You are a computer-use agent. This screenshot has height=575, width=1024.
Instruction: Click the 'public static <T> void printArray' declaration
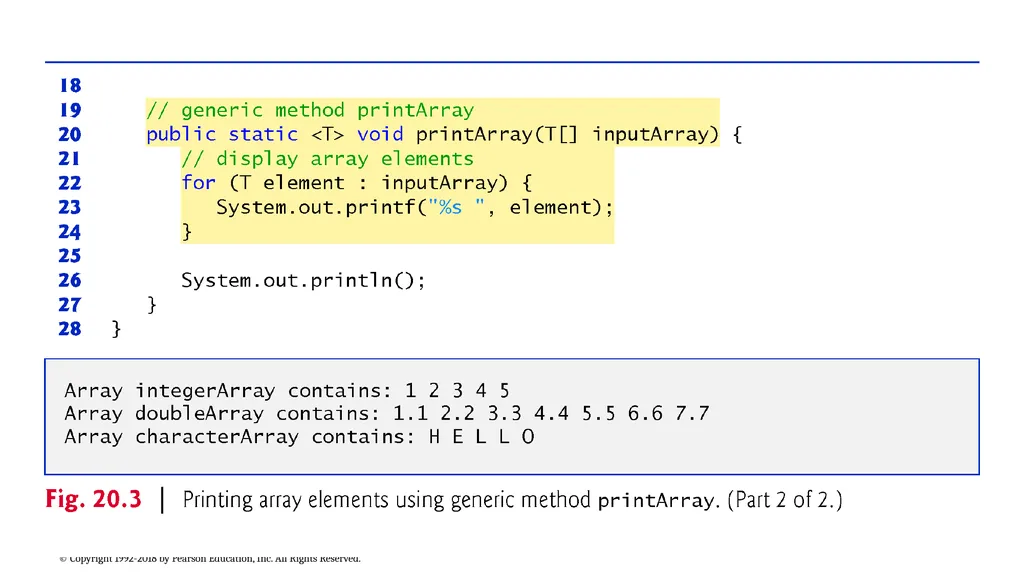[x=444, y=134]
